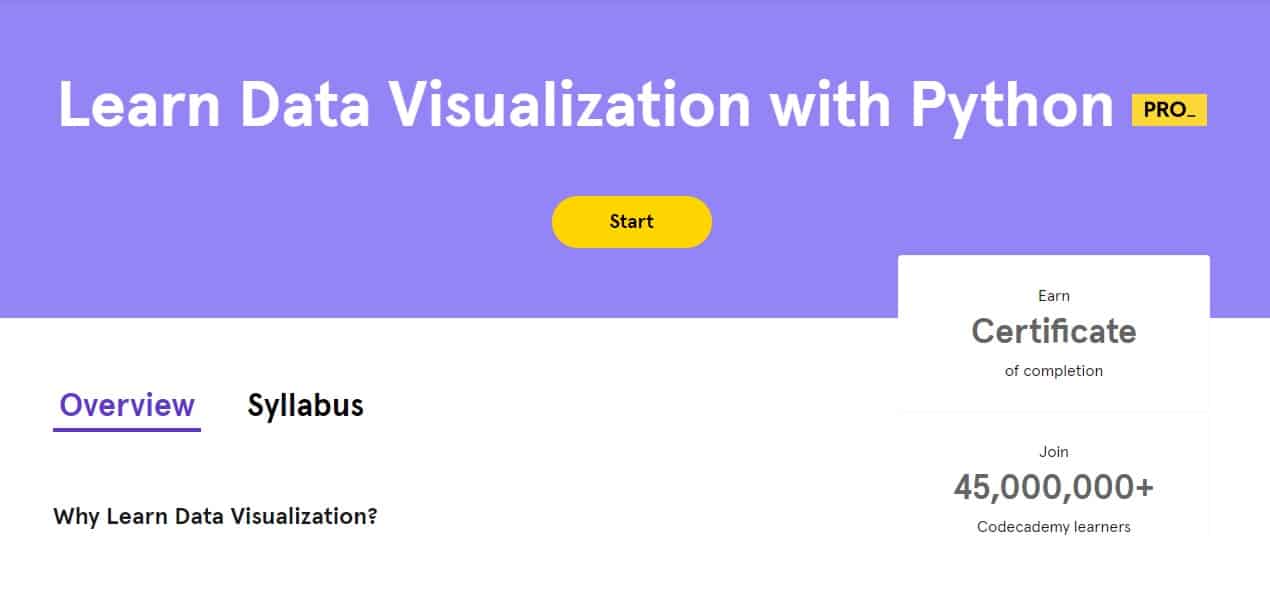Viewport: 1270px width, 590px height.
Task: Click the course title heading
Action: (585, 103)
